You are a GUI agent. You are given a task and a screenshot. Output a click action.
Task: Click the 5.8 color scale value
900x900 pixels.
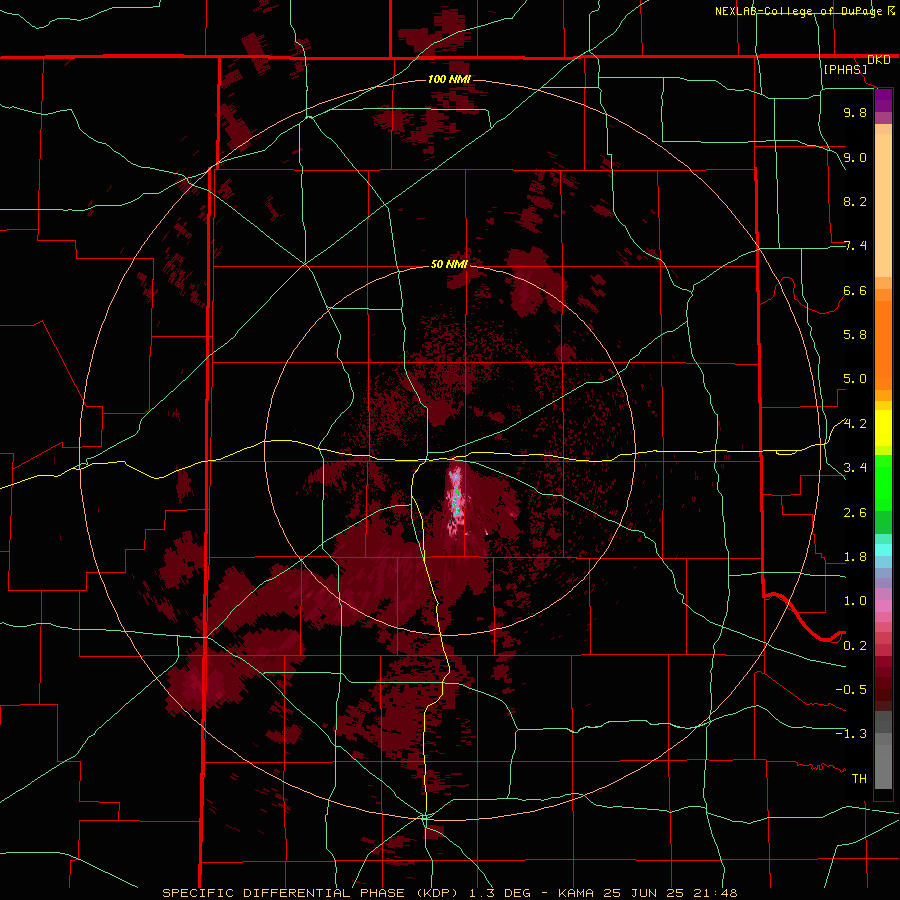855,335
